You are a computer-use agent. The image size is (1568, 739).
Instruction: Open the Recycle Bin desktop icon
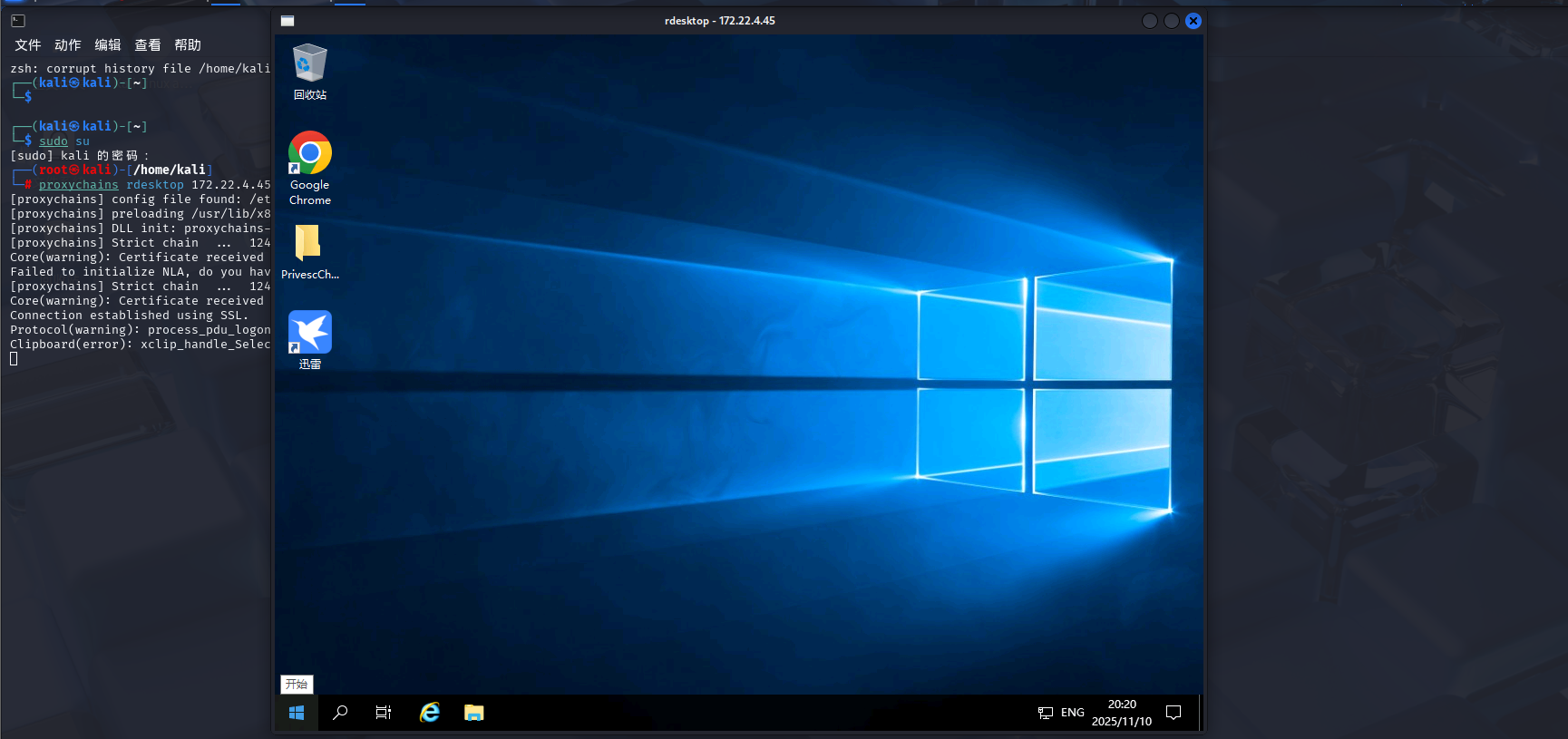(x=309, y=65)
